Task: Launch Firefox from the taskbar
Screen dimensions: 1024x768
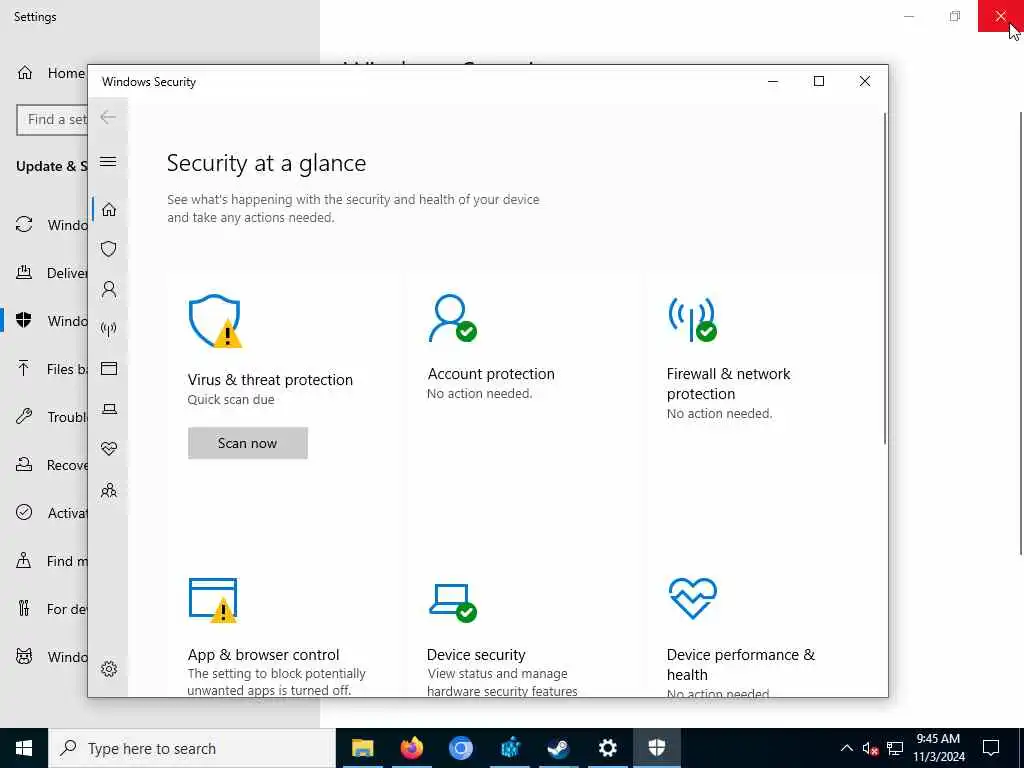Action: [x=411, y=748]
